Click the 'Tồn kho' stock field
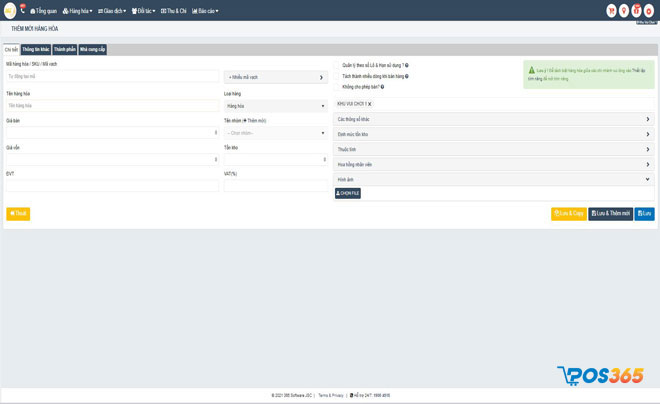Viewport: 660px width, 404px height. pyautogui.click(x=276, y=159)
